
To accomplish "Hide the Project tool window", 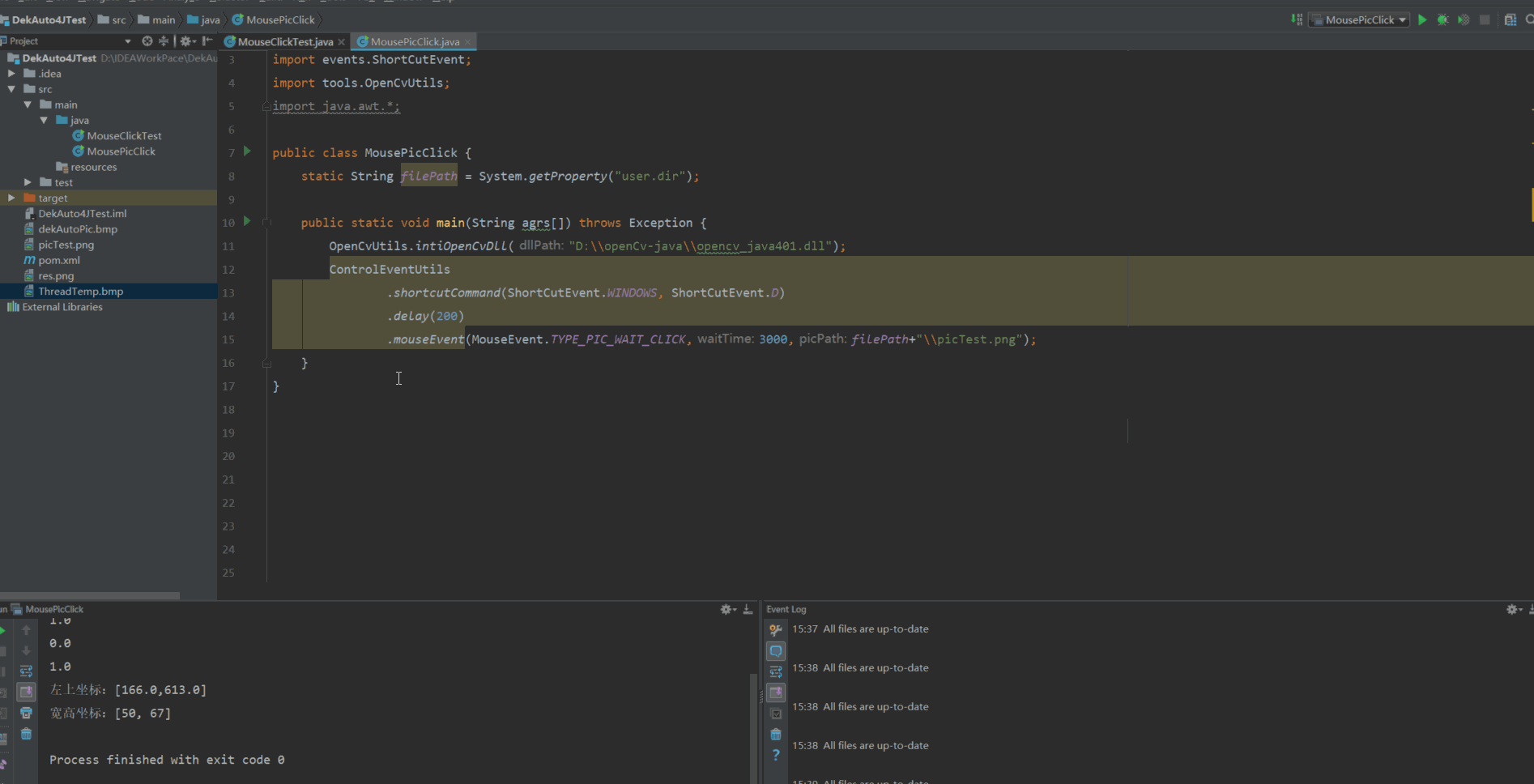I will [207, 40].
